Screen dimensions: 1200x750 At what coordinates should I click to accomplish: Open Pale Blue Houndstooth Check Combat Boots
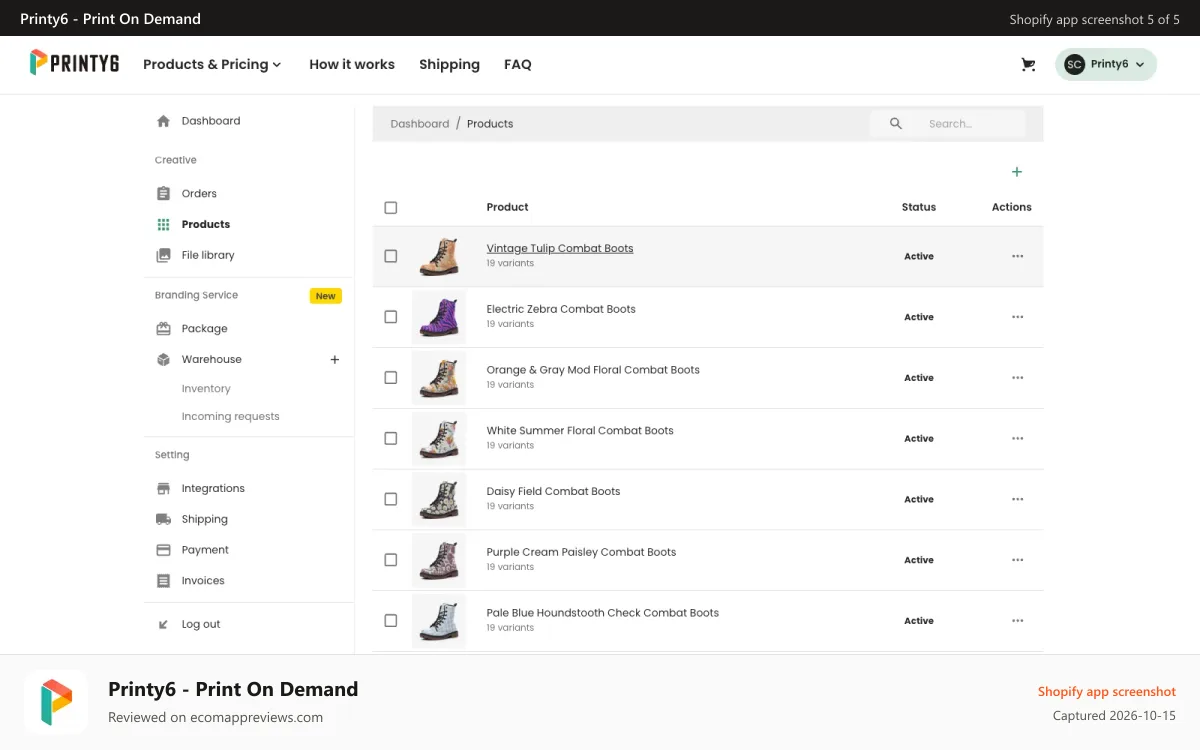pos(603,613)
